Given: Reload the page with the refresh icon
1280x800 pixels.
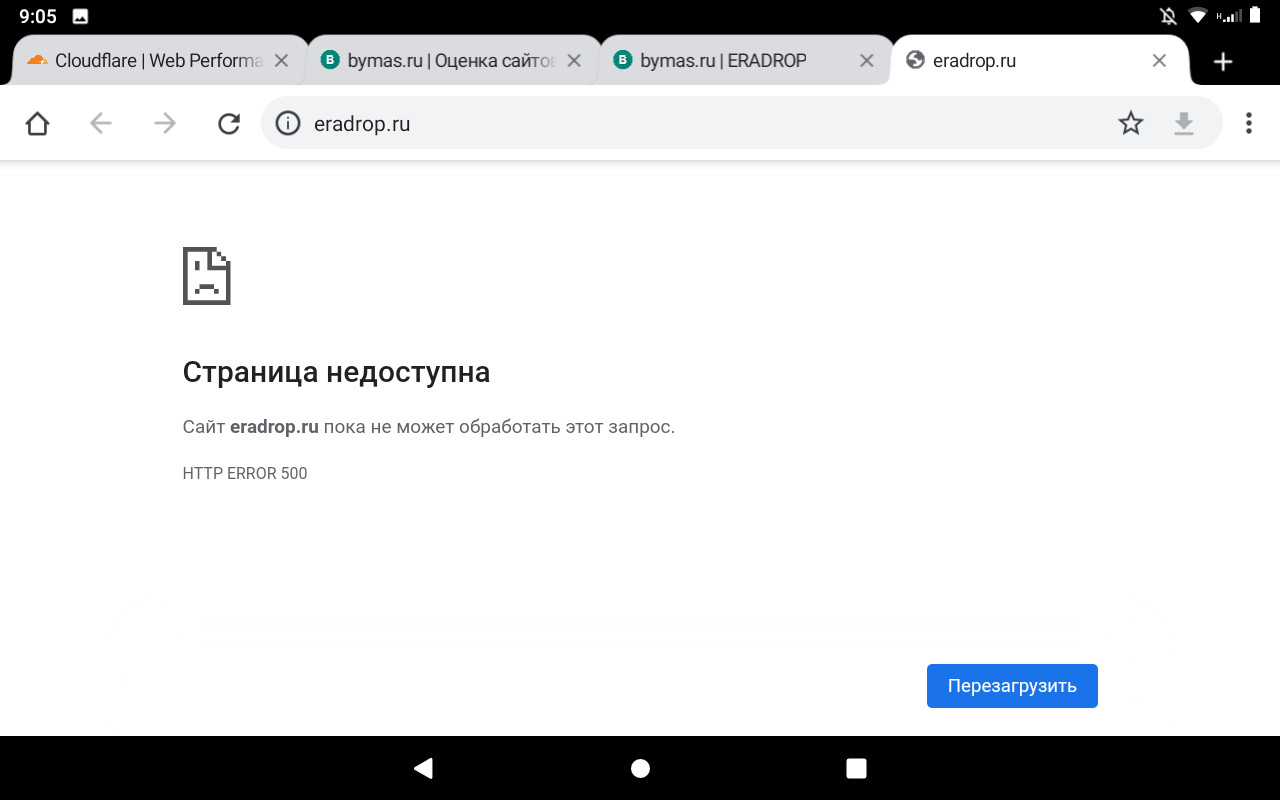Looking at the screenshot, I should (229, 123).
